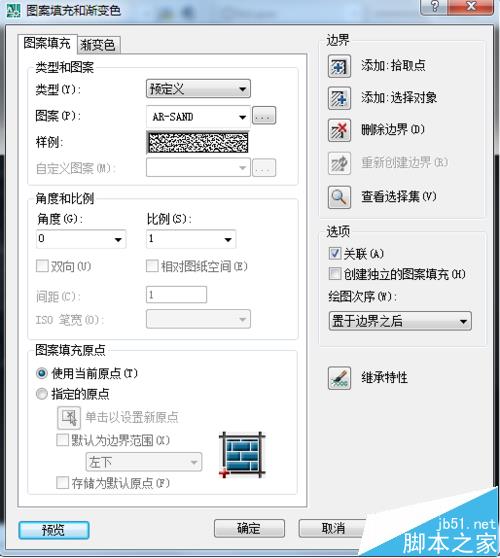Click the Add: Select Objects (选择对象) icon

pos(339,98)
